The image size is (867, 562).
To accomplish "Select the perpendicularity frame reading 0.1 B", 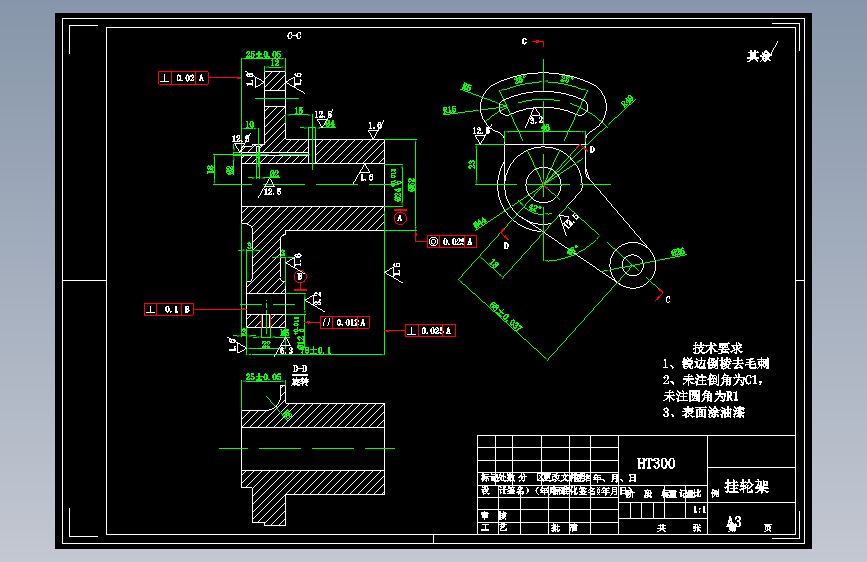I will tap(169, 309).
